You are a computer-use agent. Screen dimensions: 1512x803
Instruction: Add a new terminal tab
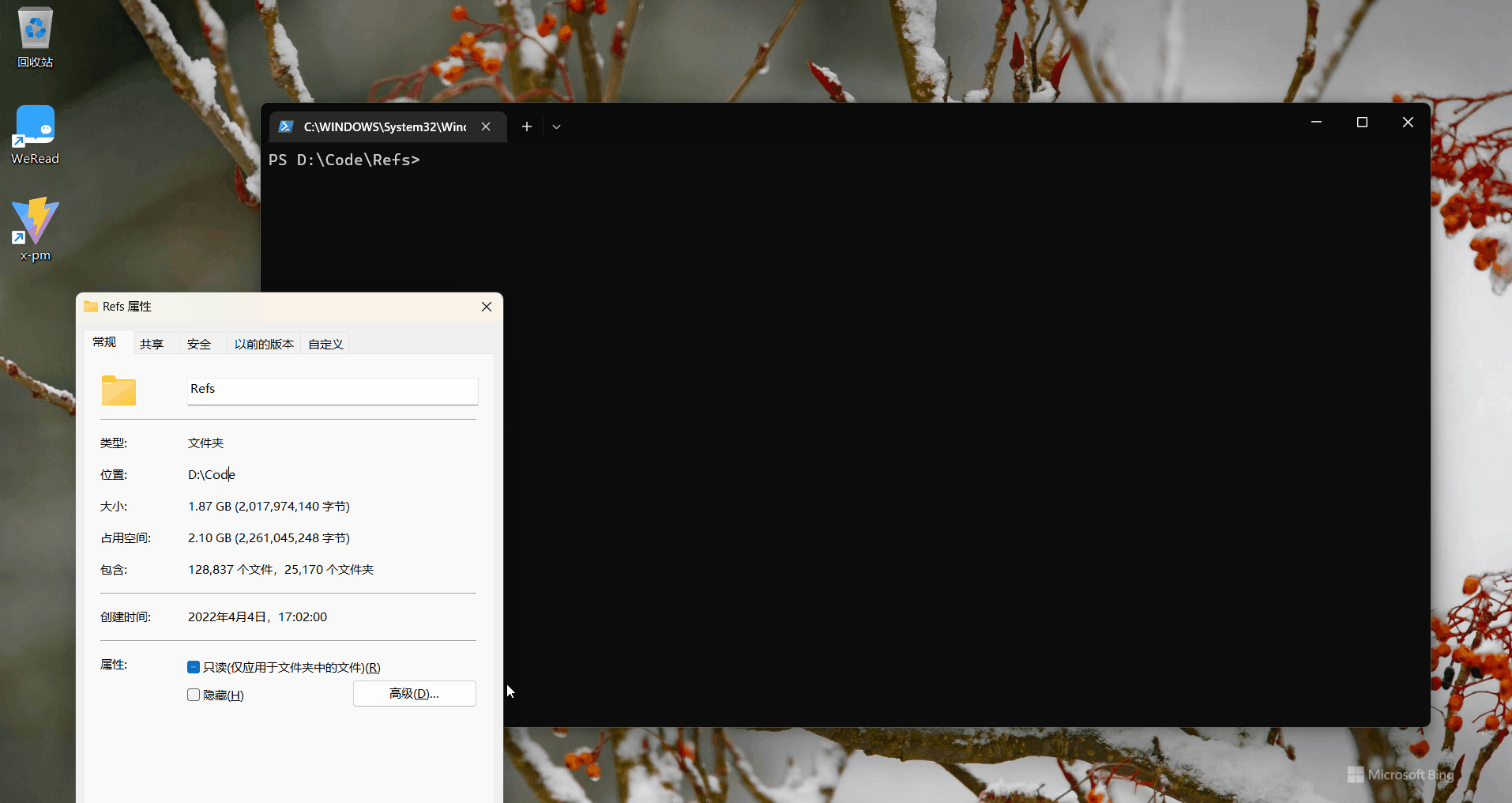coord(527,126)
